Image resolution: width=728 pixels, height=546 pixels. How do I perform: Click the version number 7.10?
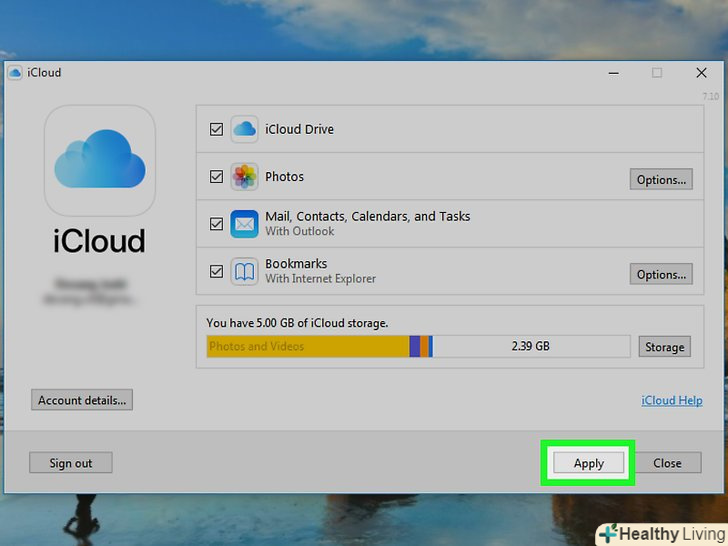pos(710,96)
